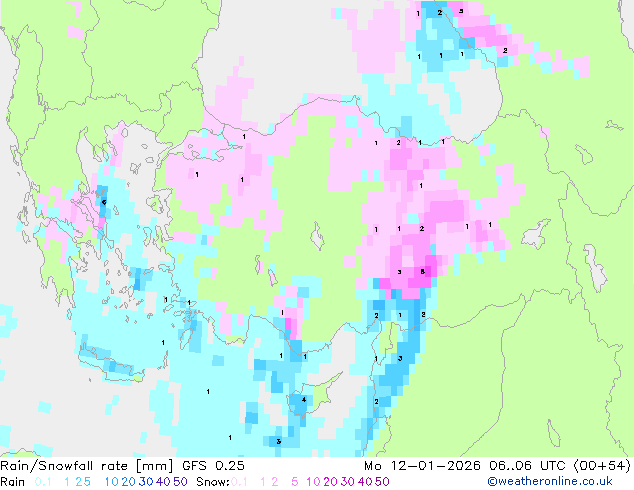Click the 'Mo 12-01-2026 06..06 UTC (00+54)' timestamp

[497, 466]
